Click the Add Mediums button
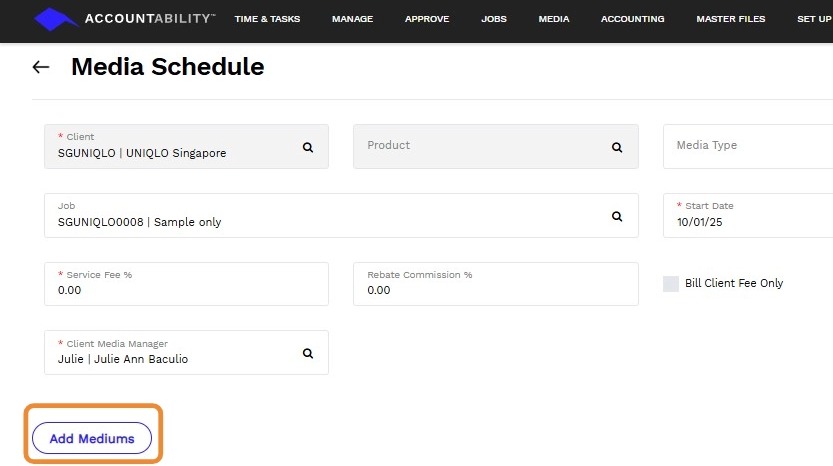 [x=91, y=438]
